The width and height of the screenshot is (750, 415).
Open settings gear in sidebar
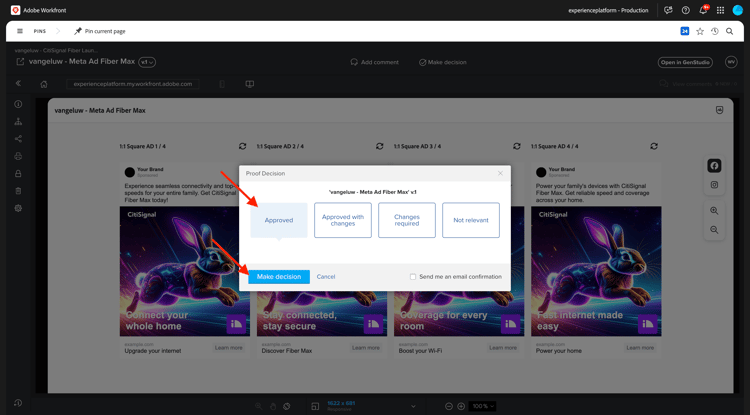[18, 208]
